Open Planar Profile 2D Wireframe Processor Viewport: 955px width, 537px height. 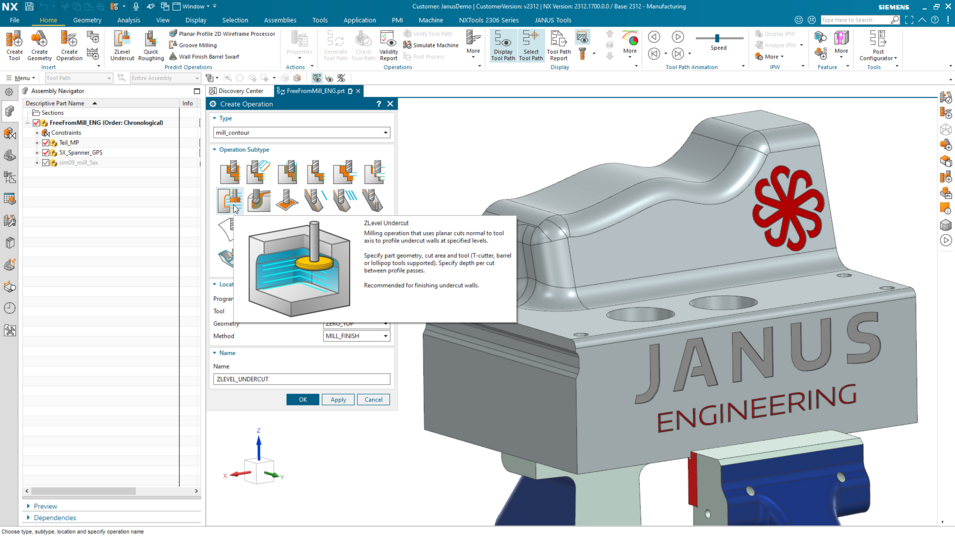222,33
